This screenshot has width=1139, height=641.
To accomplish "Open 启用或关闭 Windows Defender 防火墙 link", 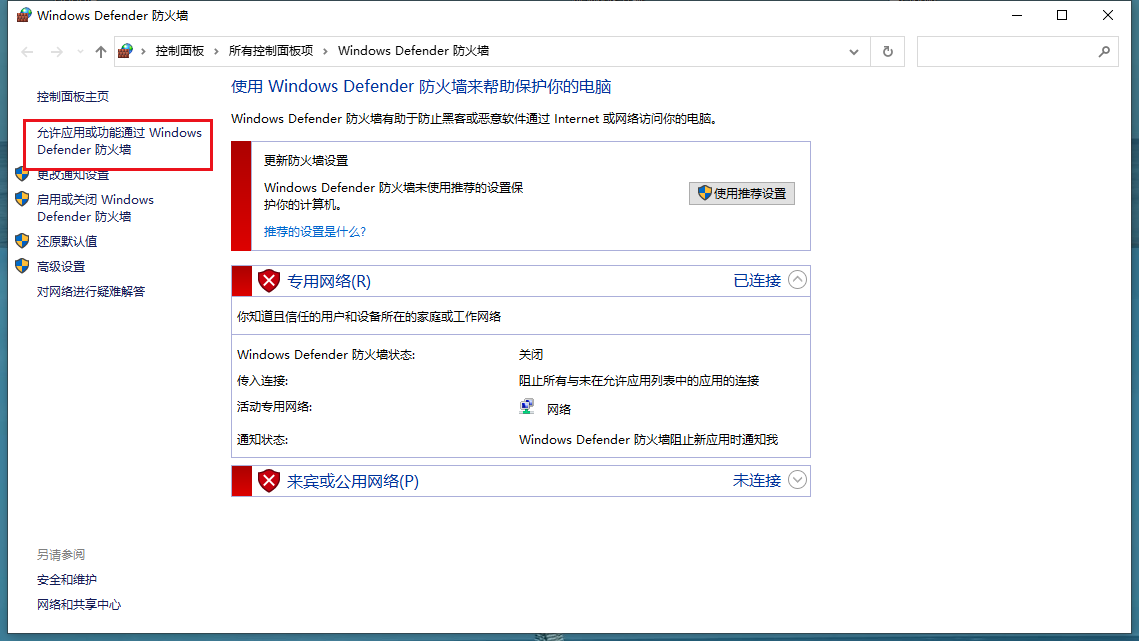I will (95, 208).
